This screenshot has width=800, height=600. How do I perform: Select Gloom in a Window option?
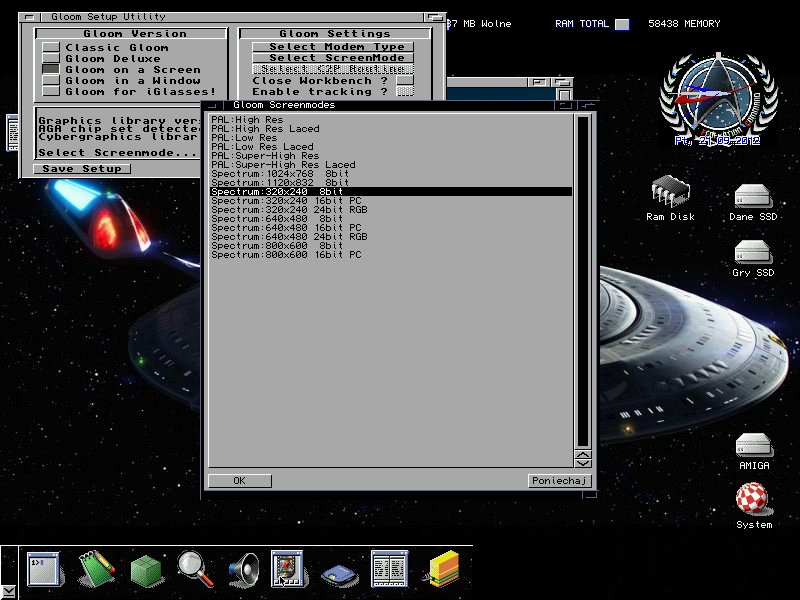[x=51, y=81]
